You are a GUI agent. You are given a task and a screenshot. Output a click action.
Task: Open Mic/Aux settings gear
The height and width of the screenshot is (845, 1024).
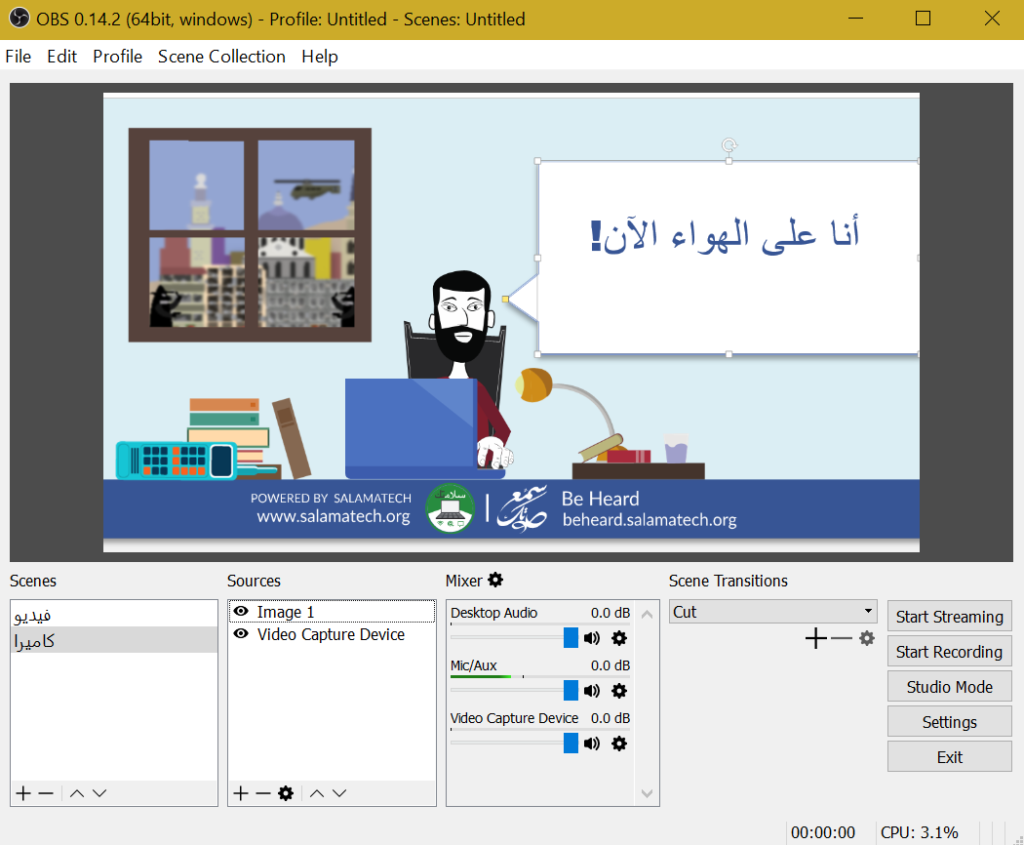pos(619,690)
